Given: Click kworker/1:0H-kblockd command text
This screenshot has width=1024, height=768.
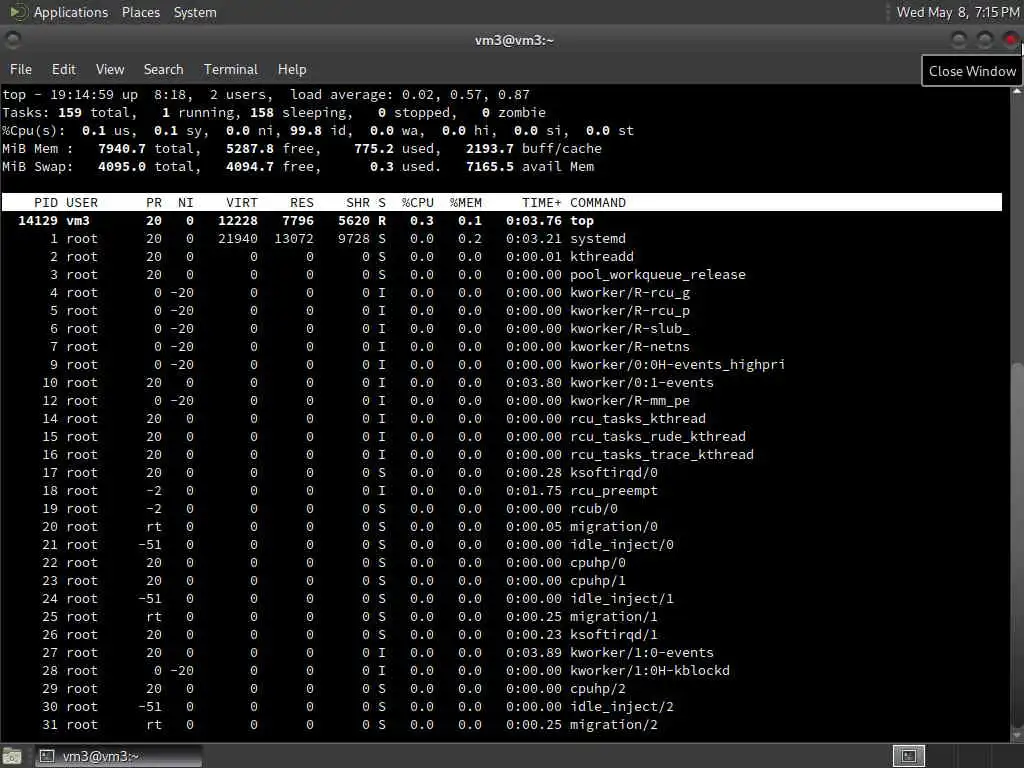Looking at the screenshot, I should [649, 671].
